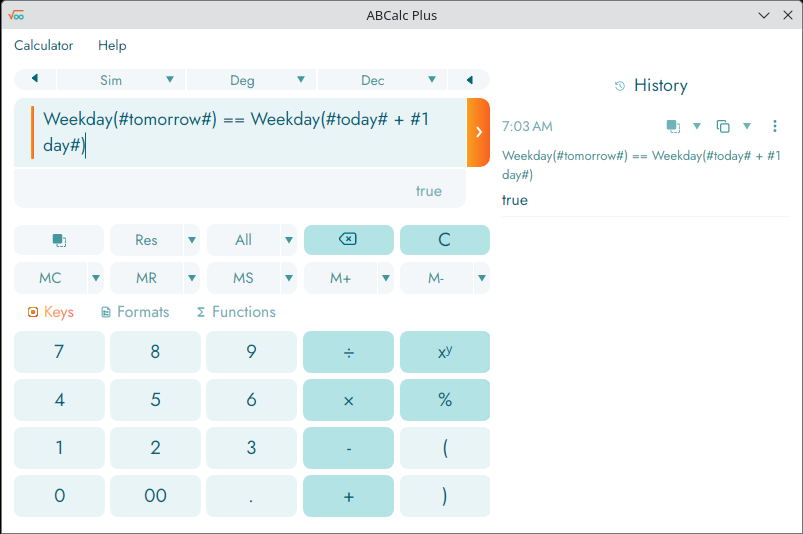Switch to the Formats tab
The image size is (803, 534).
coord(135,312)
